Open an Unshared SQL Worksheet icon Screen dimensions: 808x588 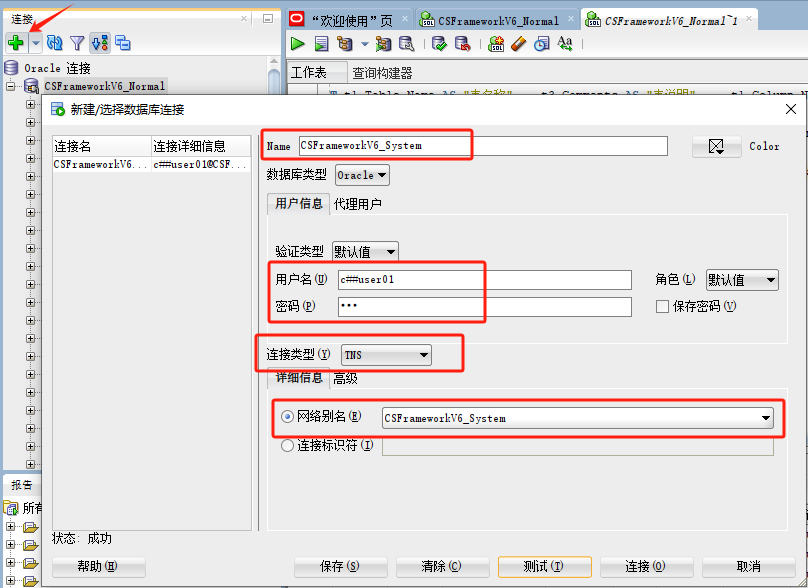click(496, 44)
